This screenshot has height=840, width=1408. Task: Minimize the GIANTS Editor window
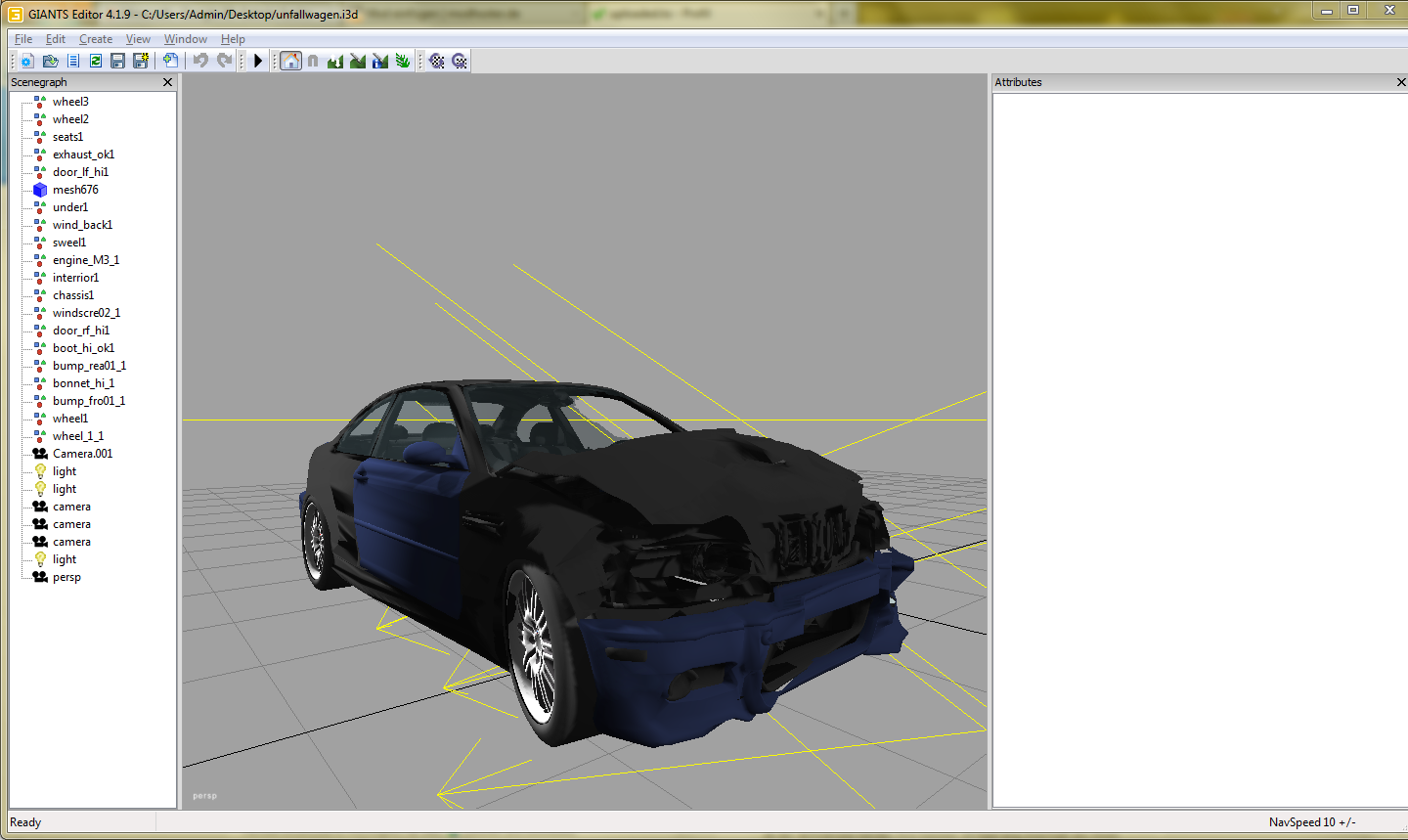tap(1327, 10)
